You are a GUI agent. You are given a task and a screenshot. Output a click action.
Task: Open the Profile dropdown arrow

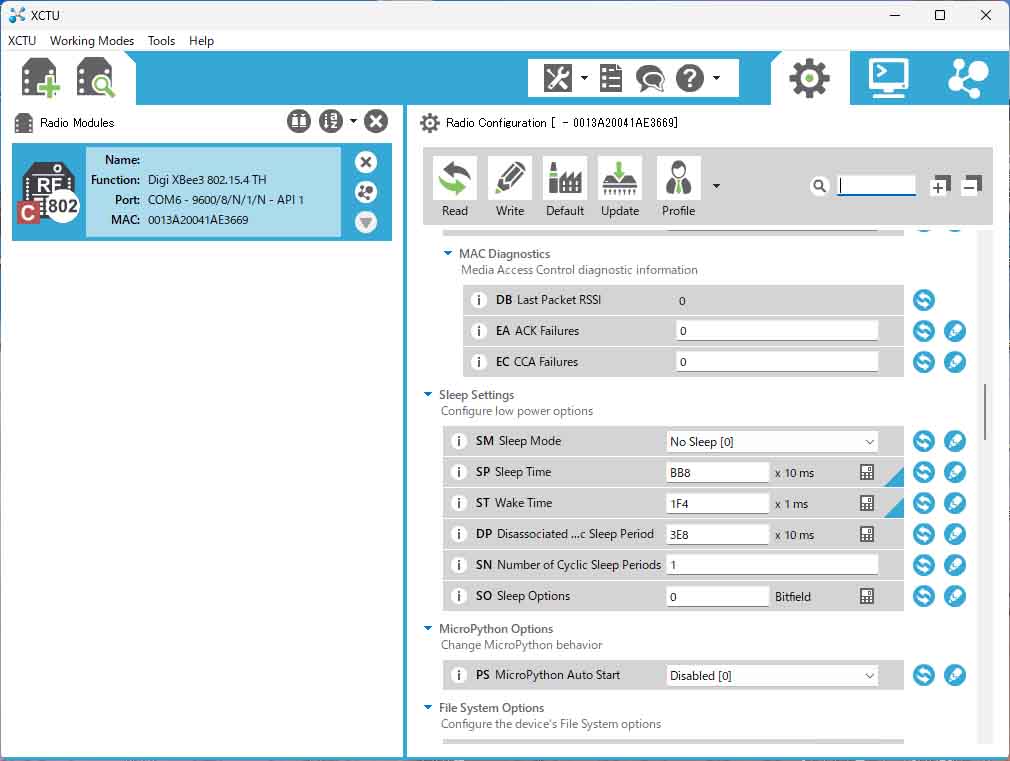(716, 186)
